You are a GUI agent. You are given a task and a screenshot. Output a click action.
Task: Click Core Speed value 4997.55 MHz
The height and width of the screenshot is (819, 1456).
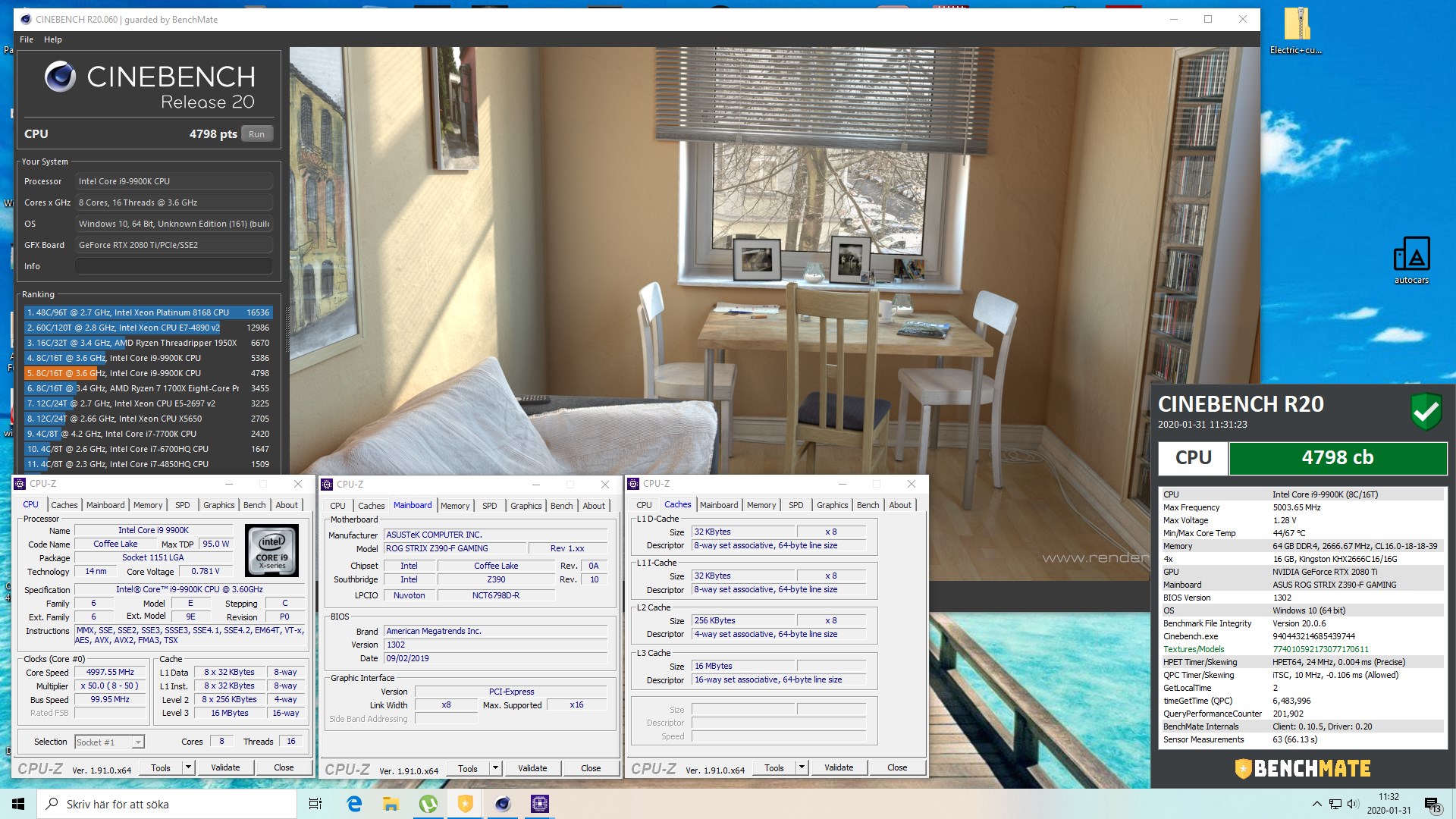110,672
